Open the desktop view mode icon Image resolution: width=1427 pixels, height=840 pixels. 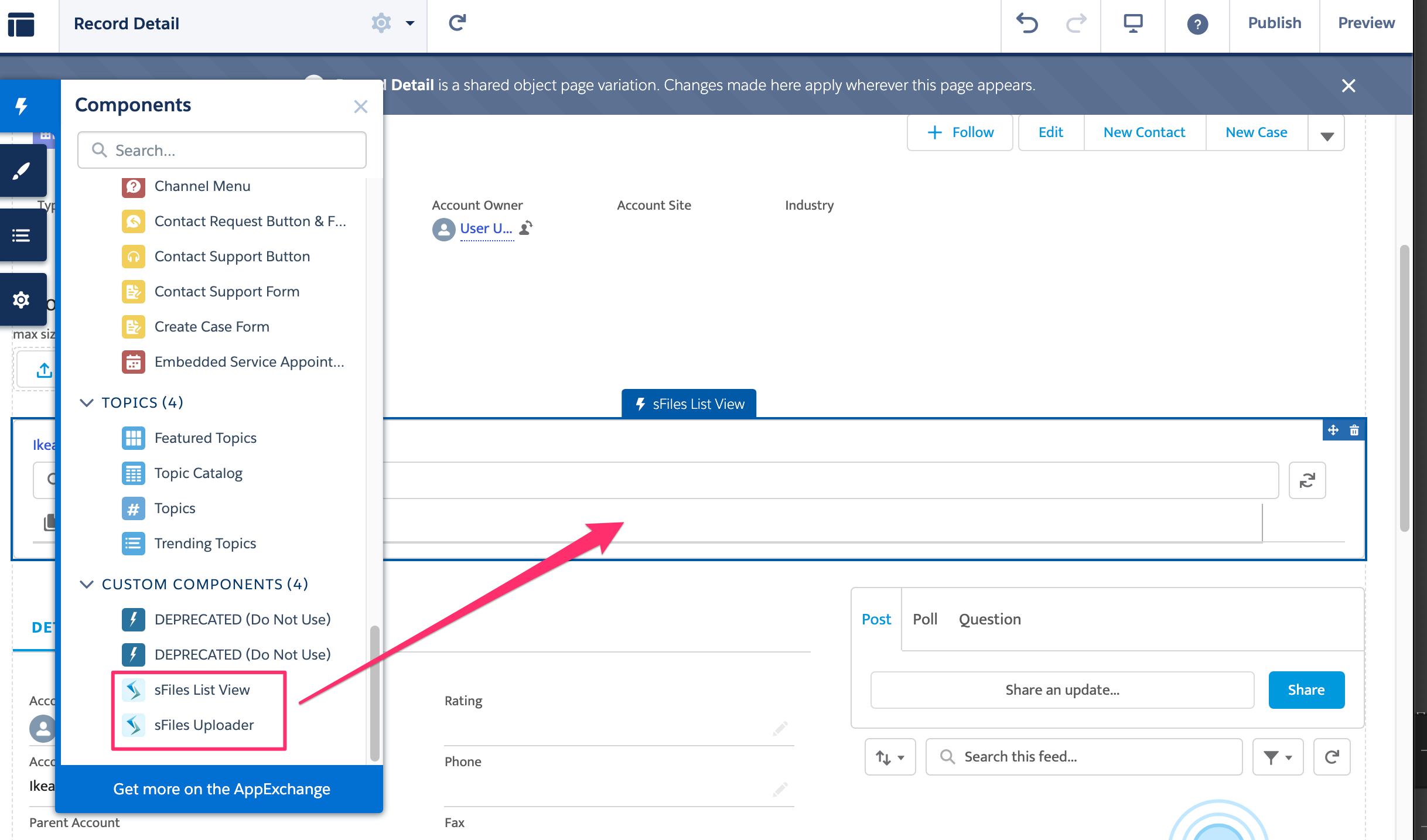click(1133, 23)
